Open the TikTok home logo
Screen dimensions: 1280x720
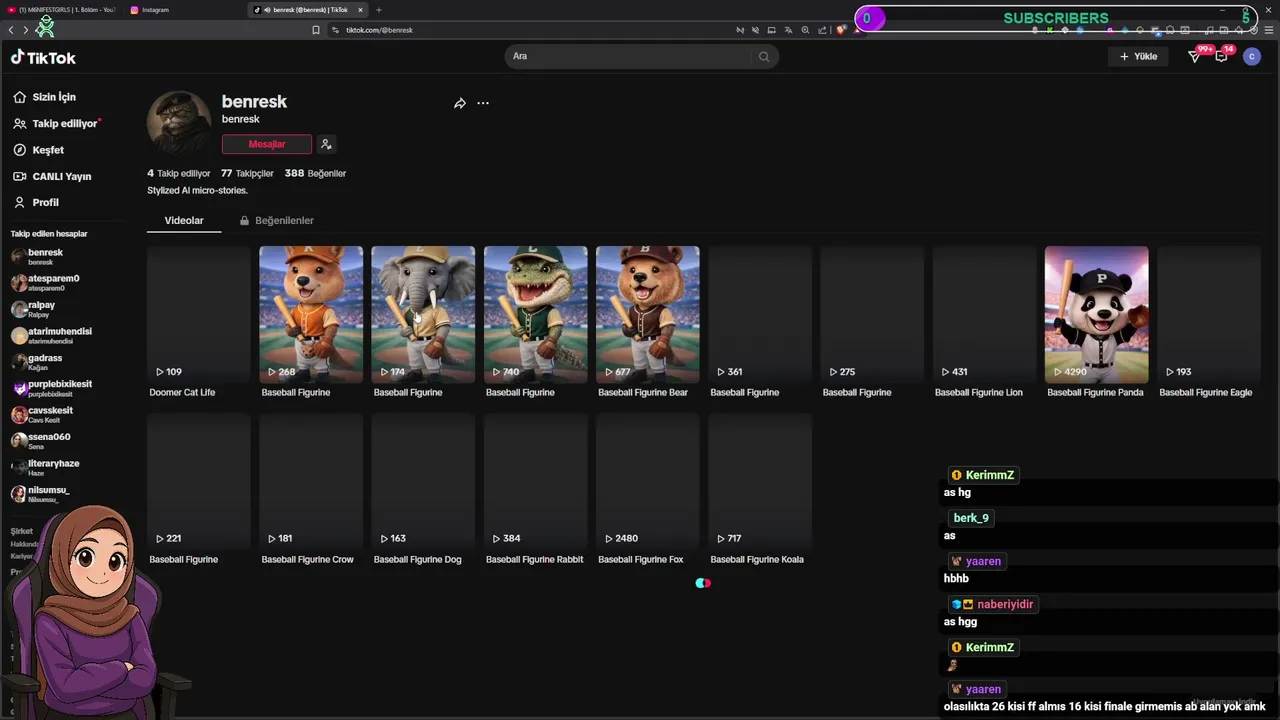coord(43,57)
